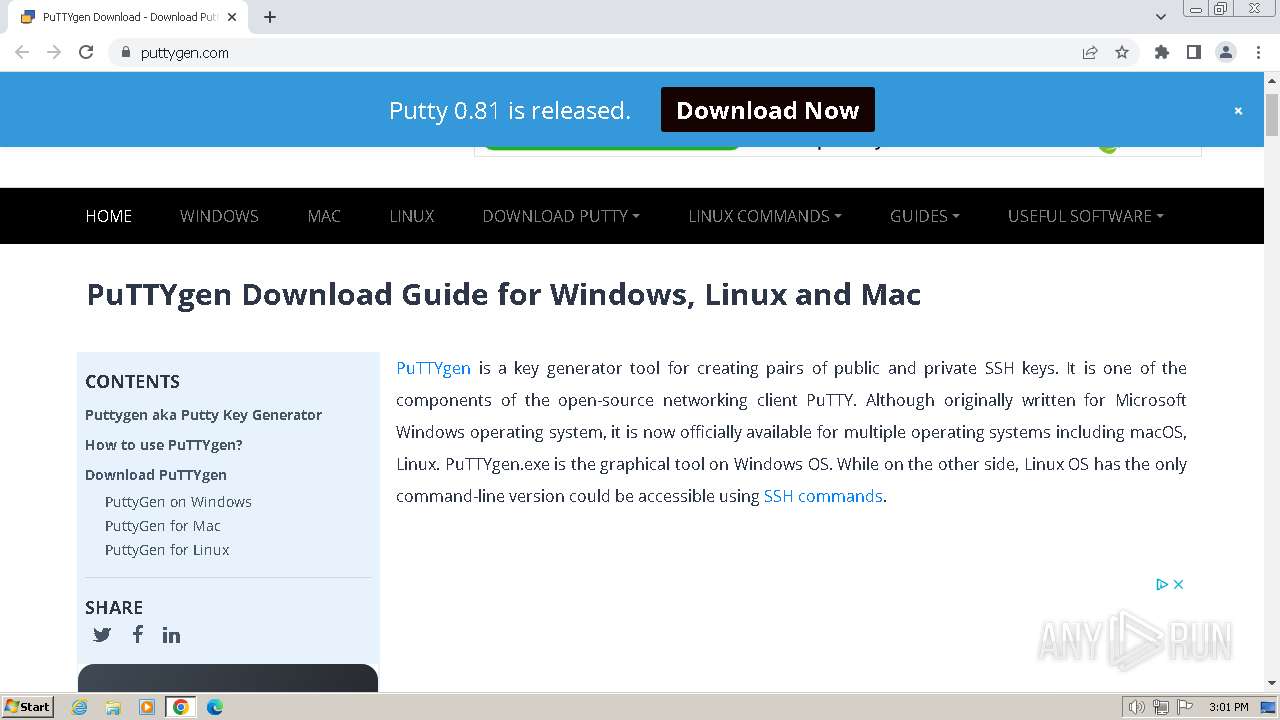1280x720 pixels.
Task: Share on LinkedIn icon
Action: pyautogui.click(x=172, y=635)
